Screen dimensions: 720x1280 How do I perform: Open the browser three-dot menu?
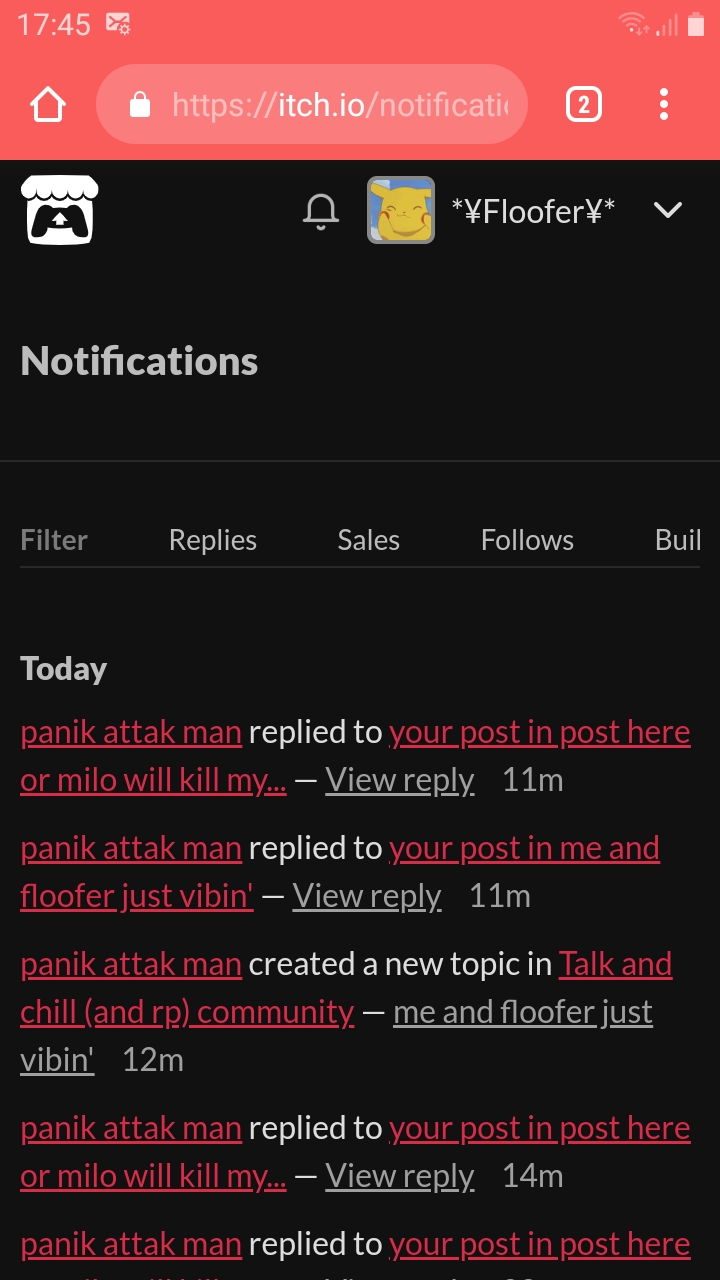click(664, 104)
